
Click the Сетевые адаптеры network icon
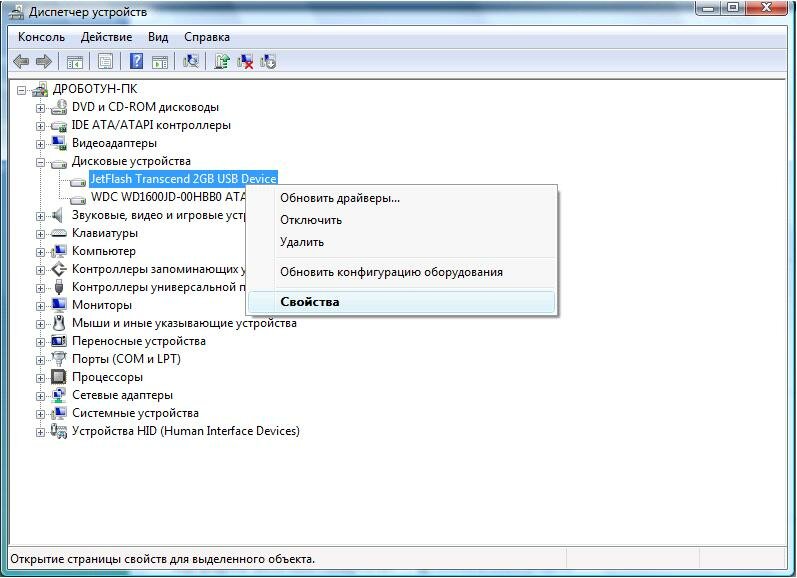pyautogui.click(x=59, y=395)
